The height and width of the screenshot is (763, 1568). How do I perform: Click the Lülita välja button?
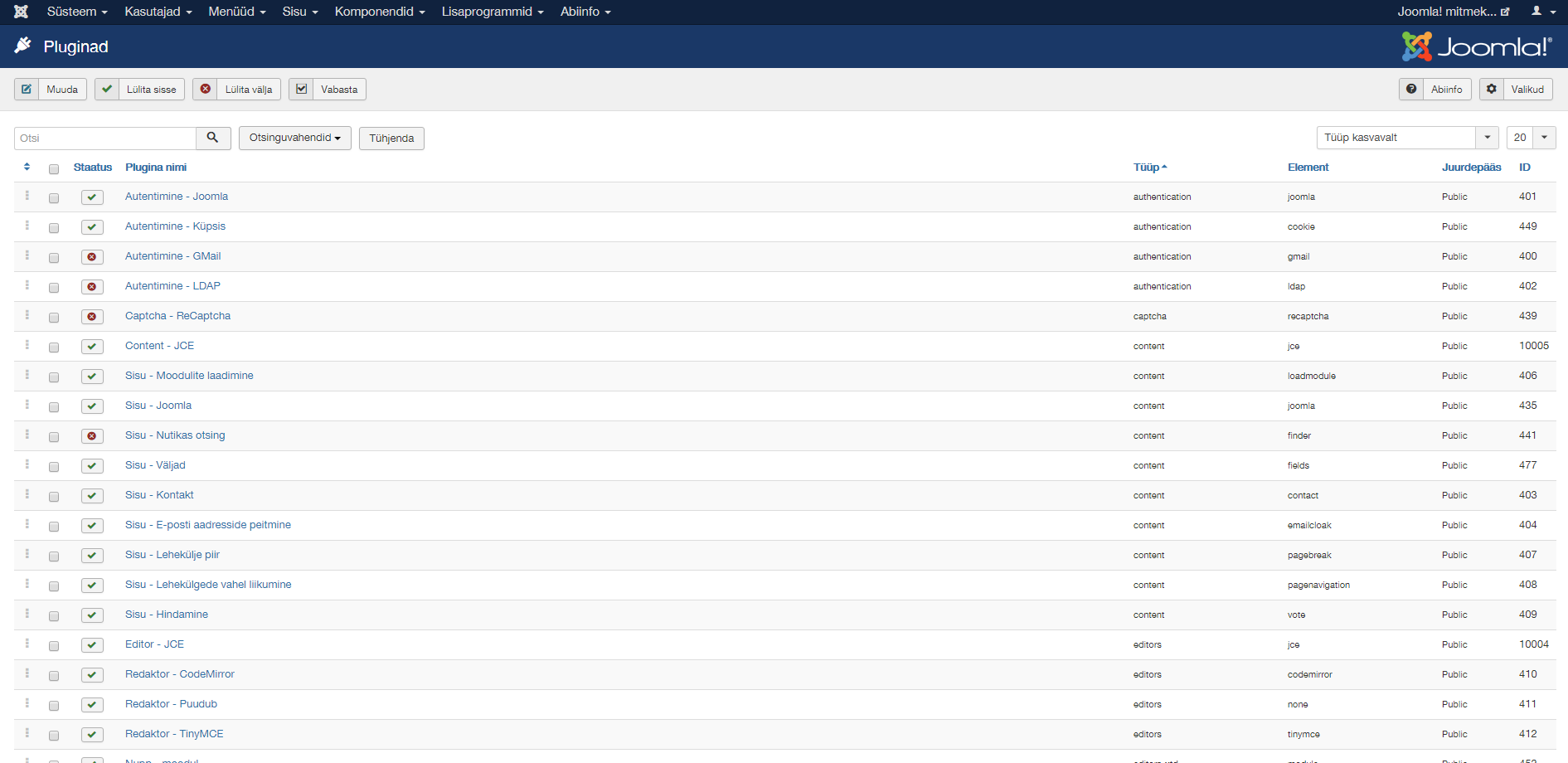coord(237,90)
